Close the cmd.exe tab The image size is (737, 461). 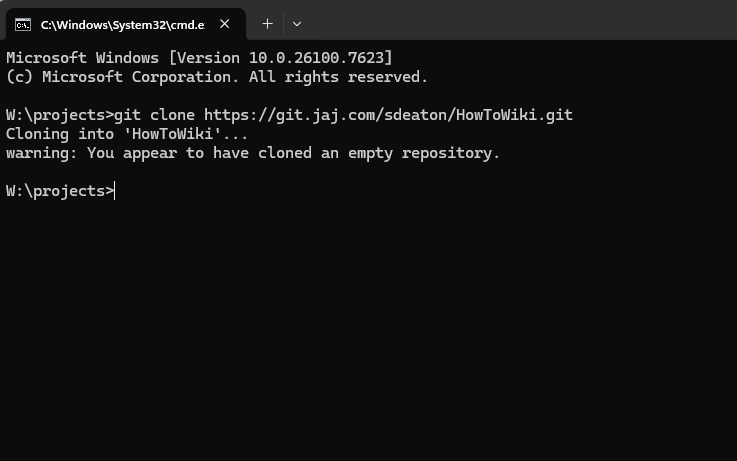(224, 24)
